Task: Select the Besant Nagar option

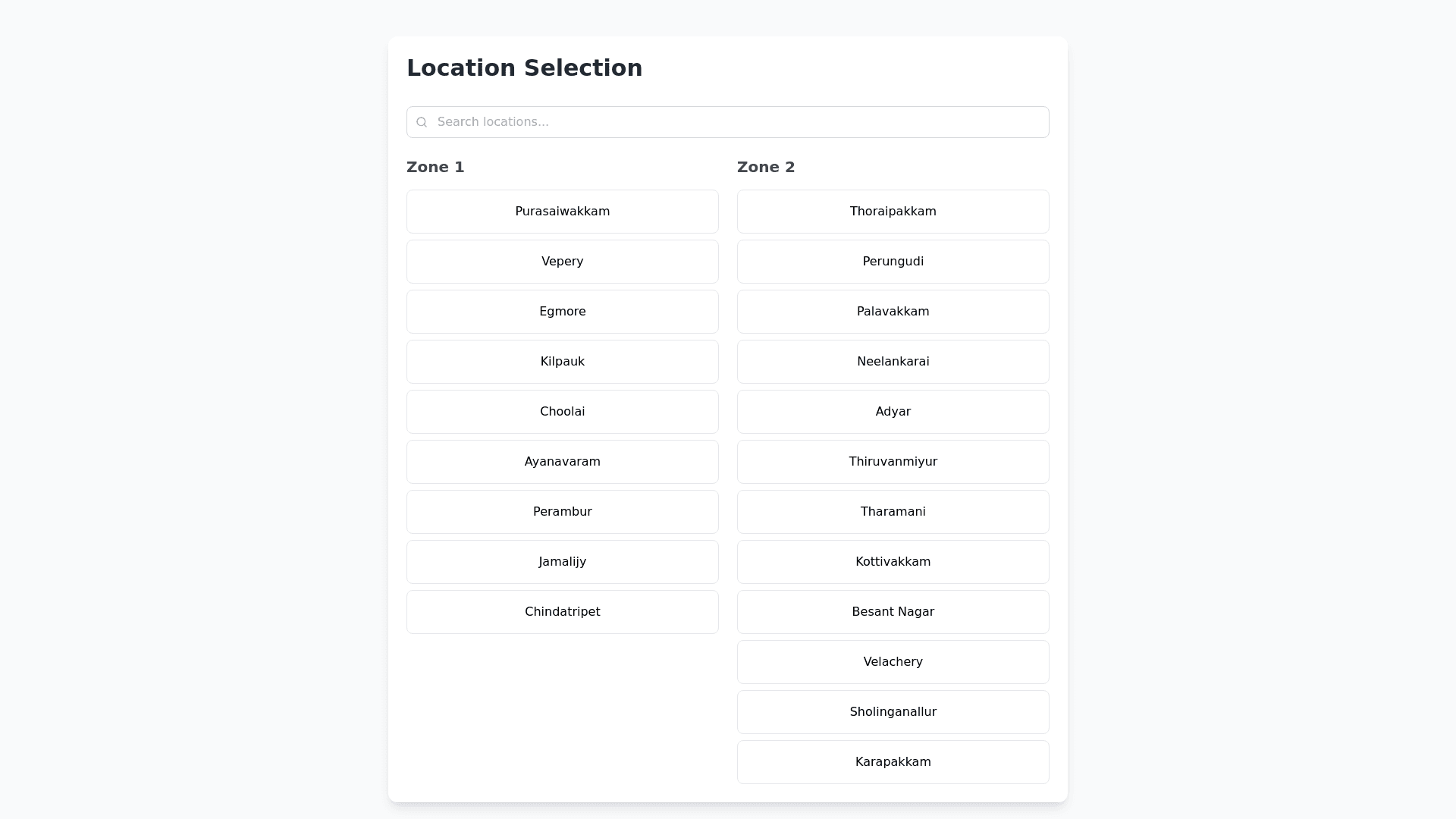Action: pos(893,612)
